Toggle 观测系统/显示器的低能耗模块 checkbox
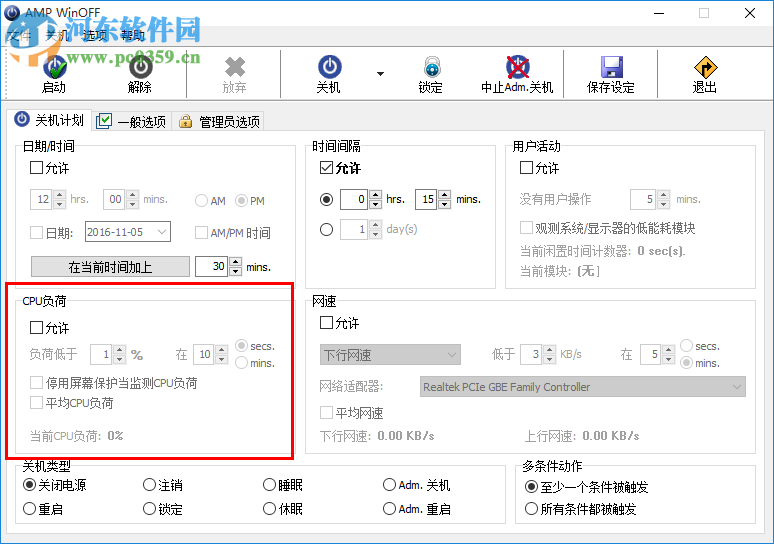The width and height of the screenshot is (774, 544). [527, 228]
